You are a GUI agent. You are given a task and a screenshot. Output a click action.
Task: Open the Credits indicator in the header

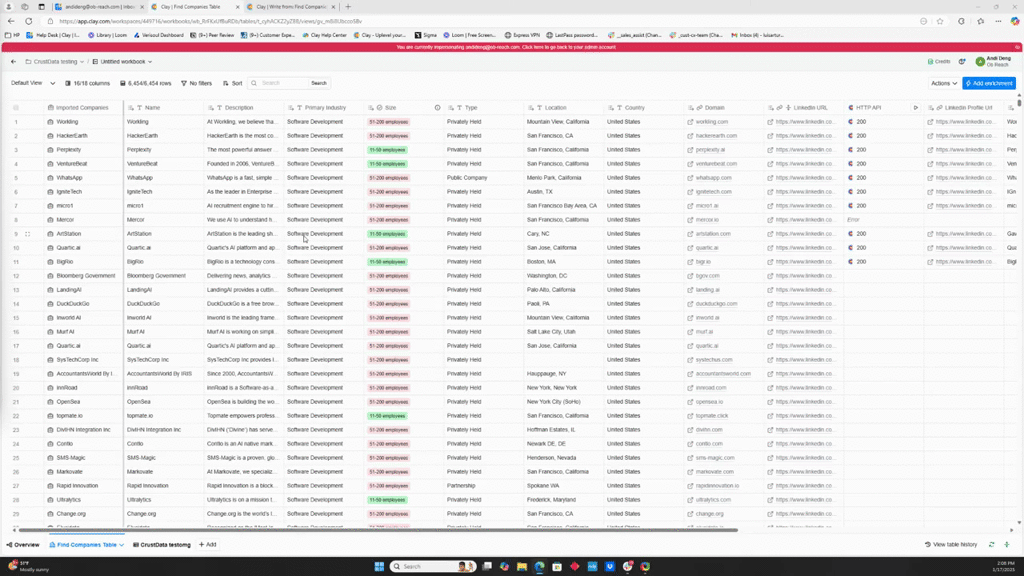click(x=939, y=62)
